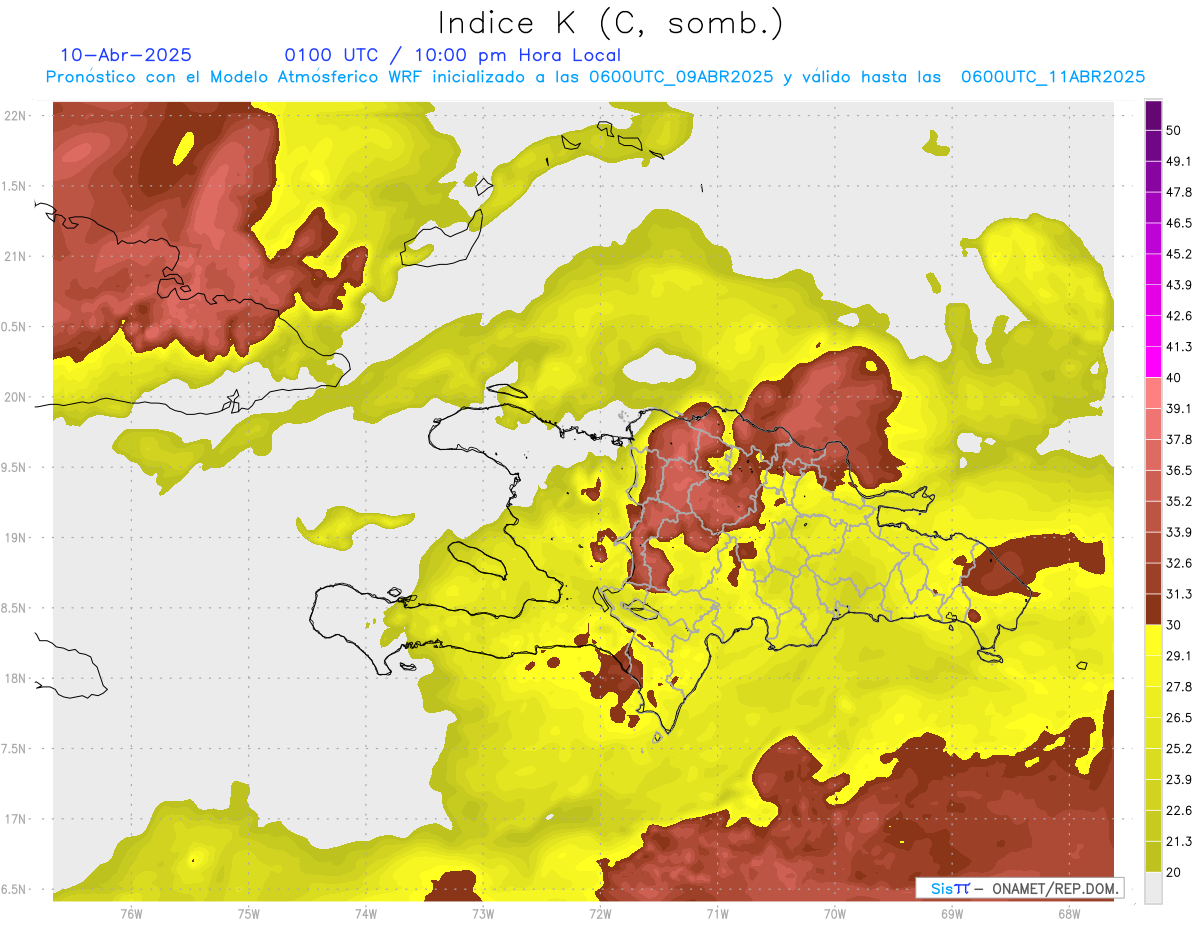Click the '70W' longitude axis label
Screen dimensions: 1200x927
(834, 913)
